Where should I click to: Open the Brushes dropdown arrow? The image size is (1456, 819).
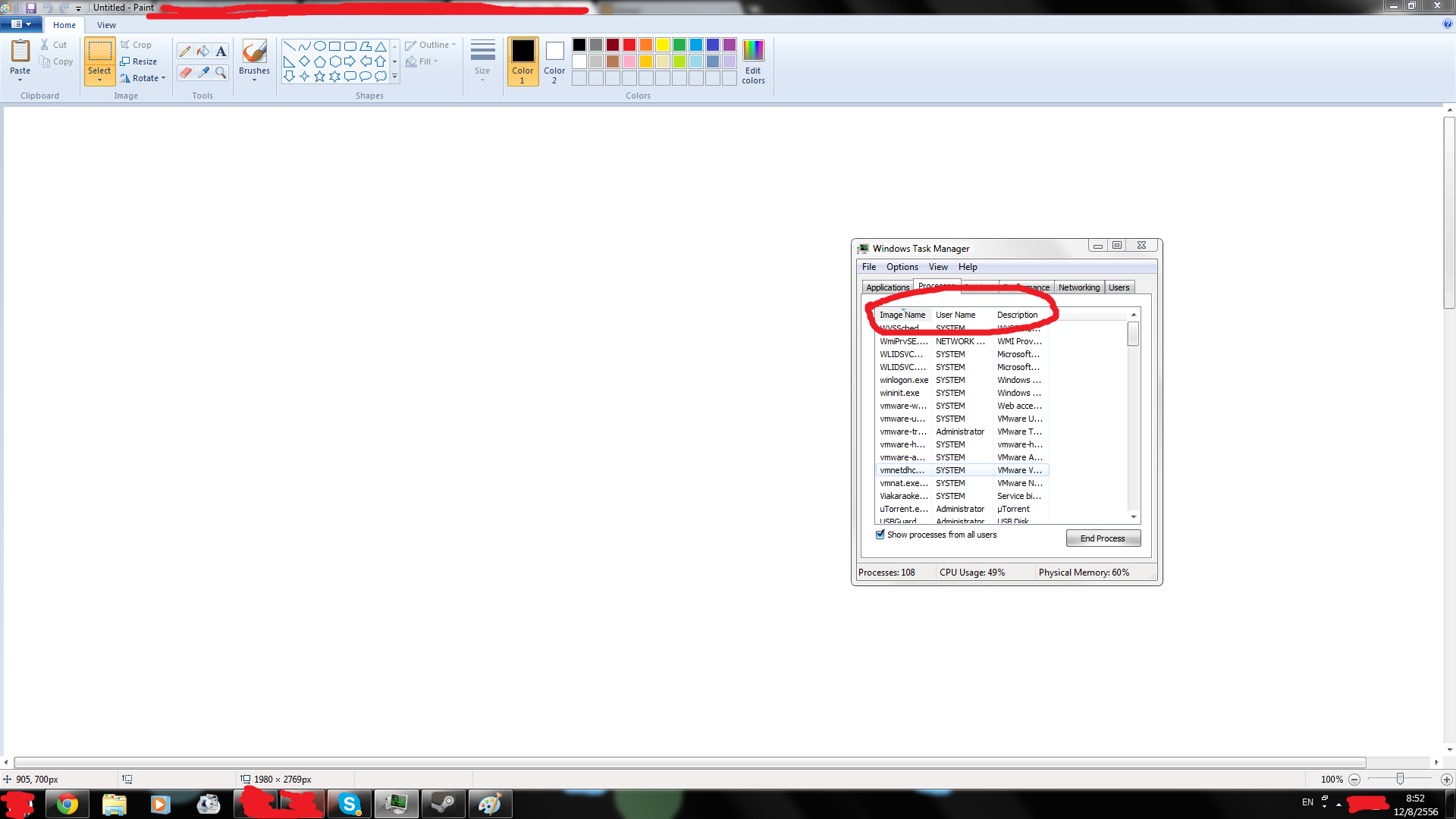254,80
